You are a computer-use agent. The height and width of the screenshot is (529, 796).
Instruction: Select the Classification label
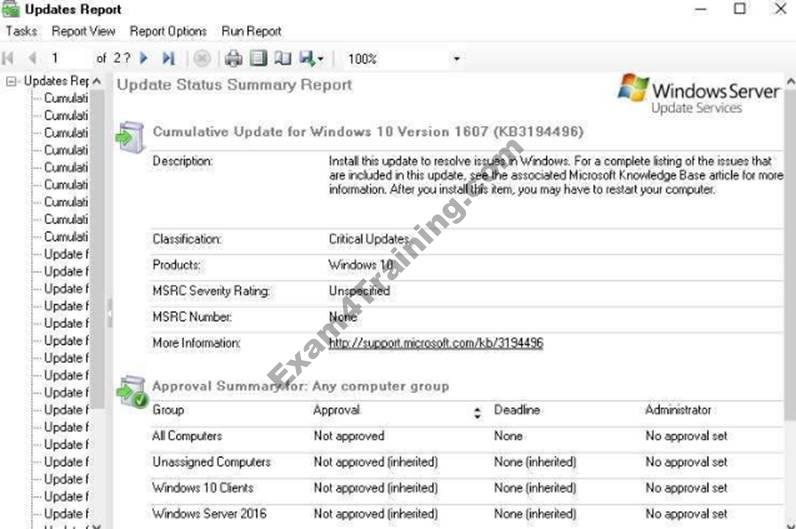pos(187,239)
